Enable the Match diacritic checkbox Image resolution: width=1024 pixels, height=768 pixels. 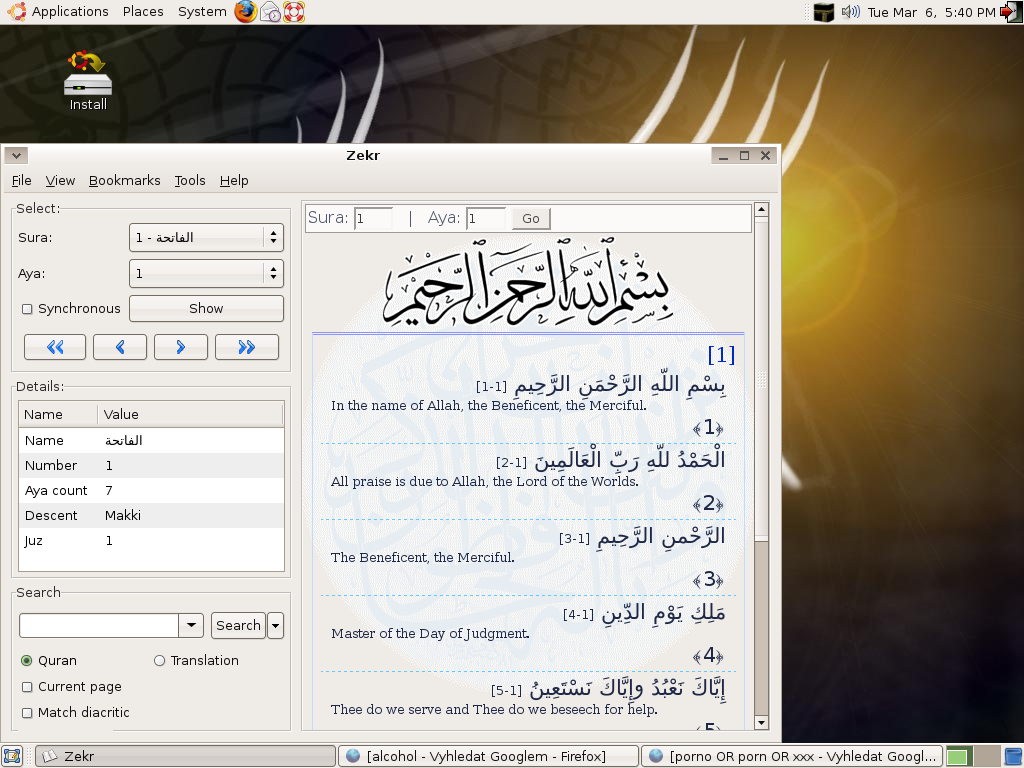(x=27, y=713)
